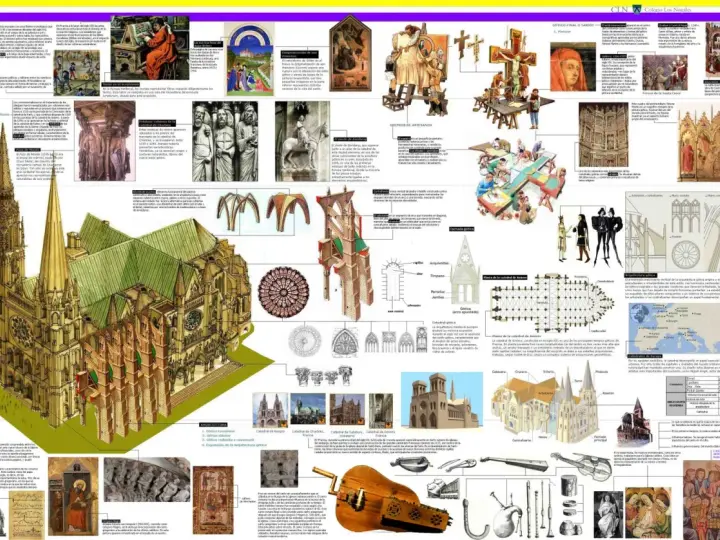Select the bagpipe instrument drawing
The height and width of the screenshot is (540, 720).
506,513
